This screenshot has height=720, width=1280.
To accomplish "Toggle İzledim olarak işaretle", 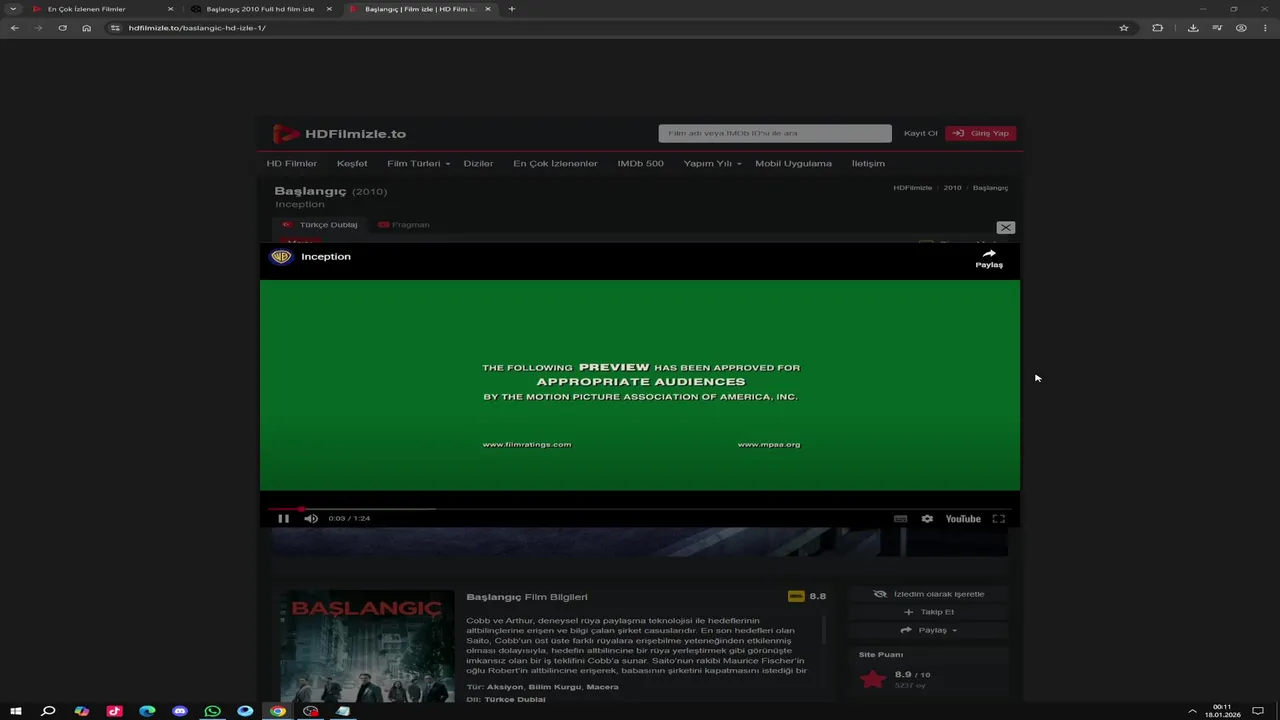I will (929, 594).
